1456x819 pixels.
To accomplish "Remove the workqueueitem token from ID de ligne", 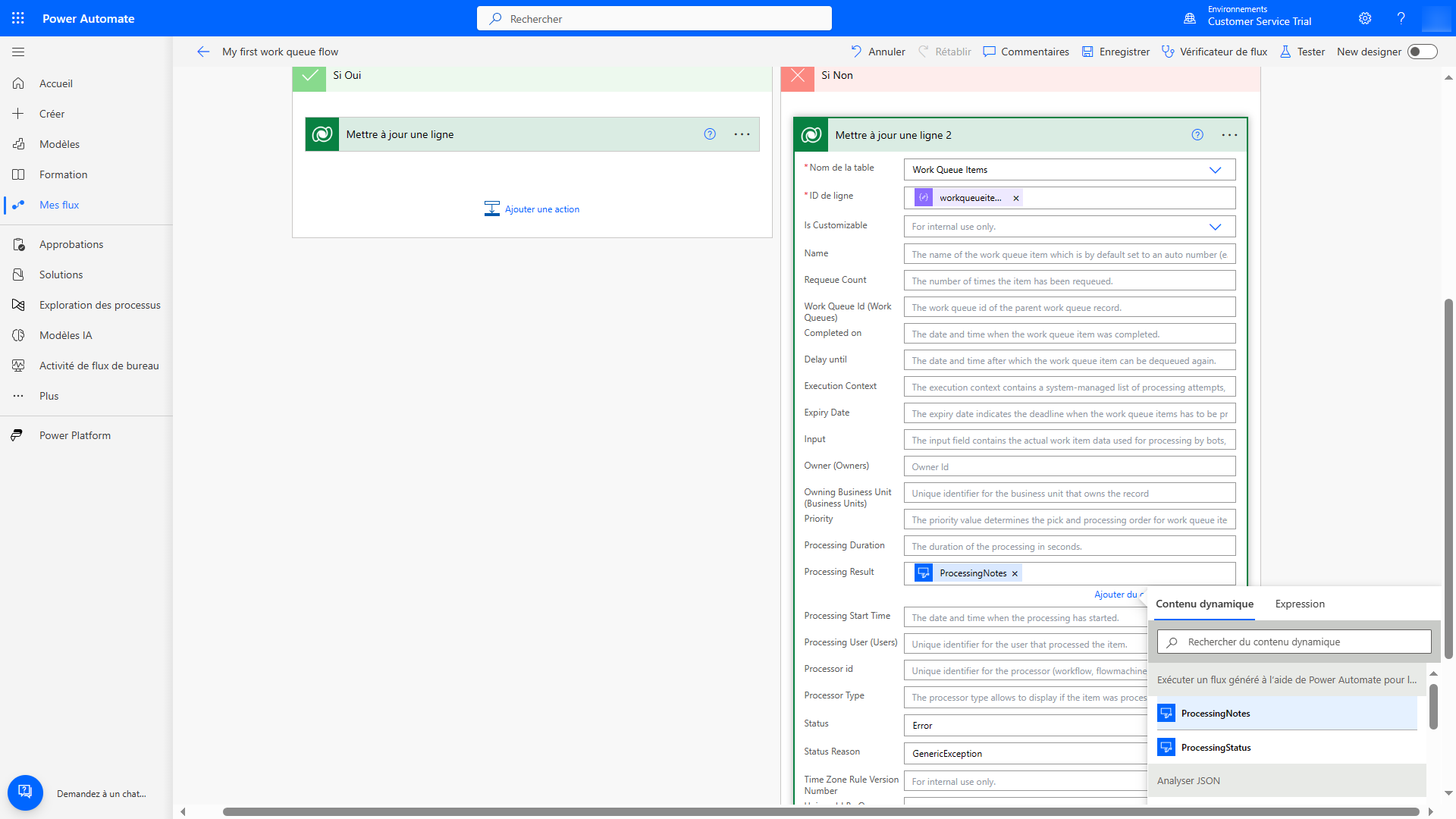I will [x=1016, y=198].
